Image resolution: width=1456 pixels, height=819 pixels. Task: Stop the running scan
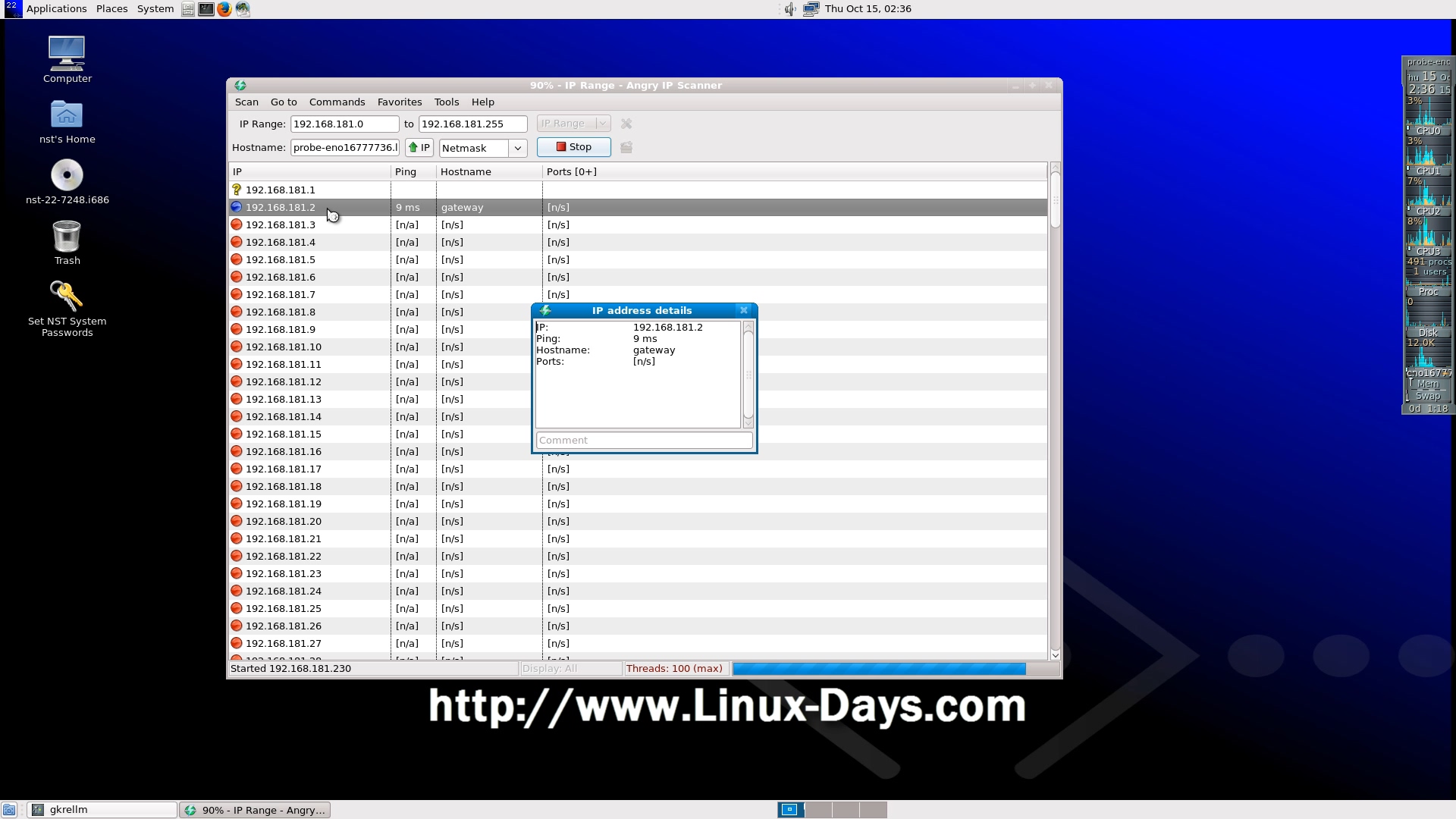pyautogui.click(x=574, y=147)
